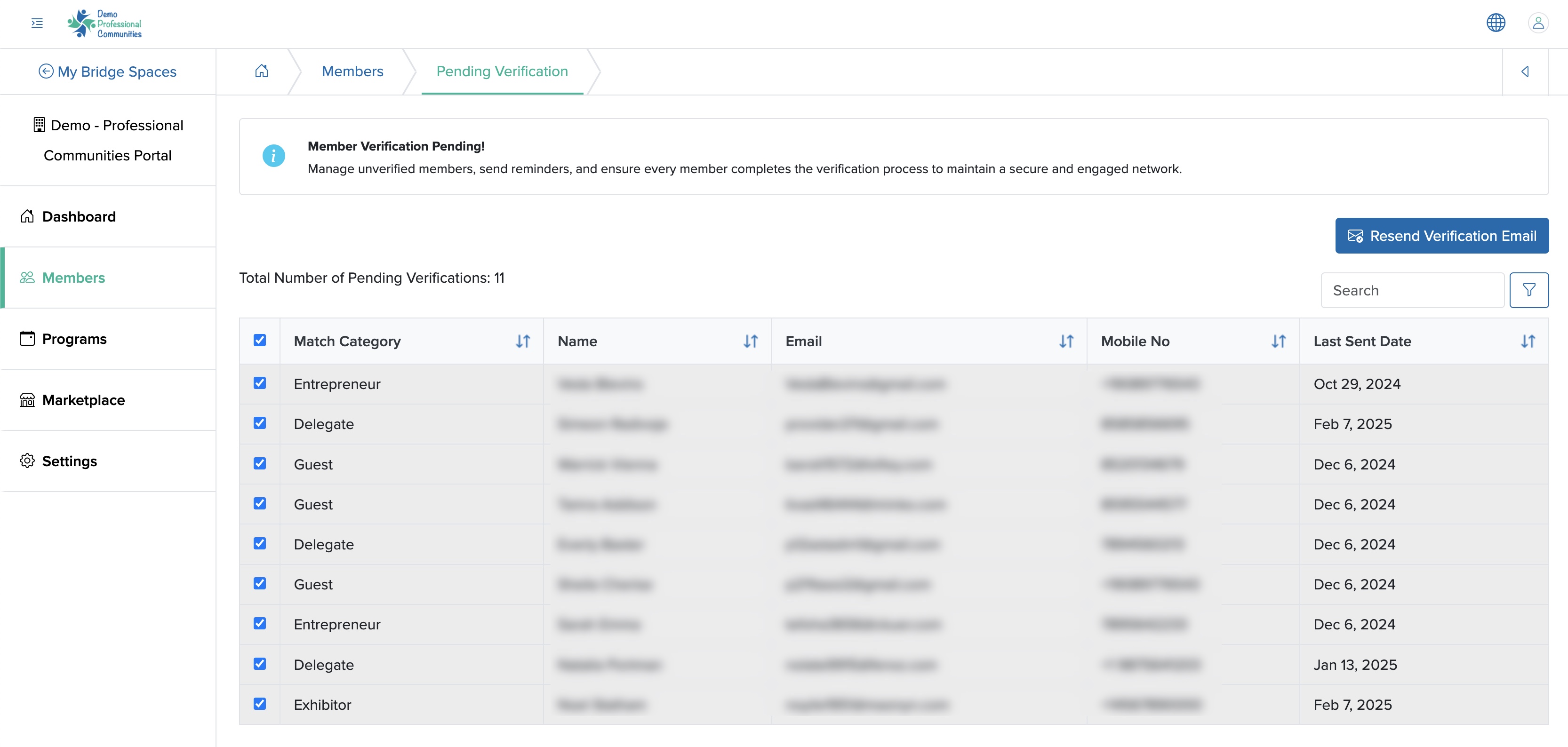
Task: Sort by Mobile No column arrows
Action: pos(1278,341)
